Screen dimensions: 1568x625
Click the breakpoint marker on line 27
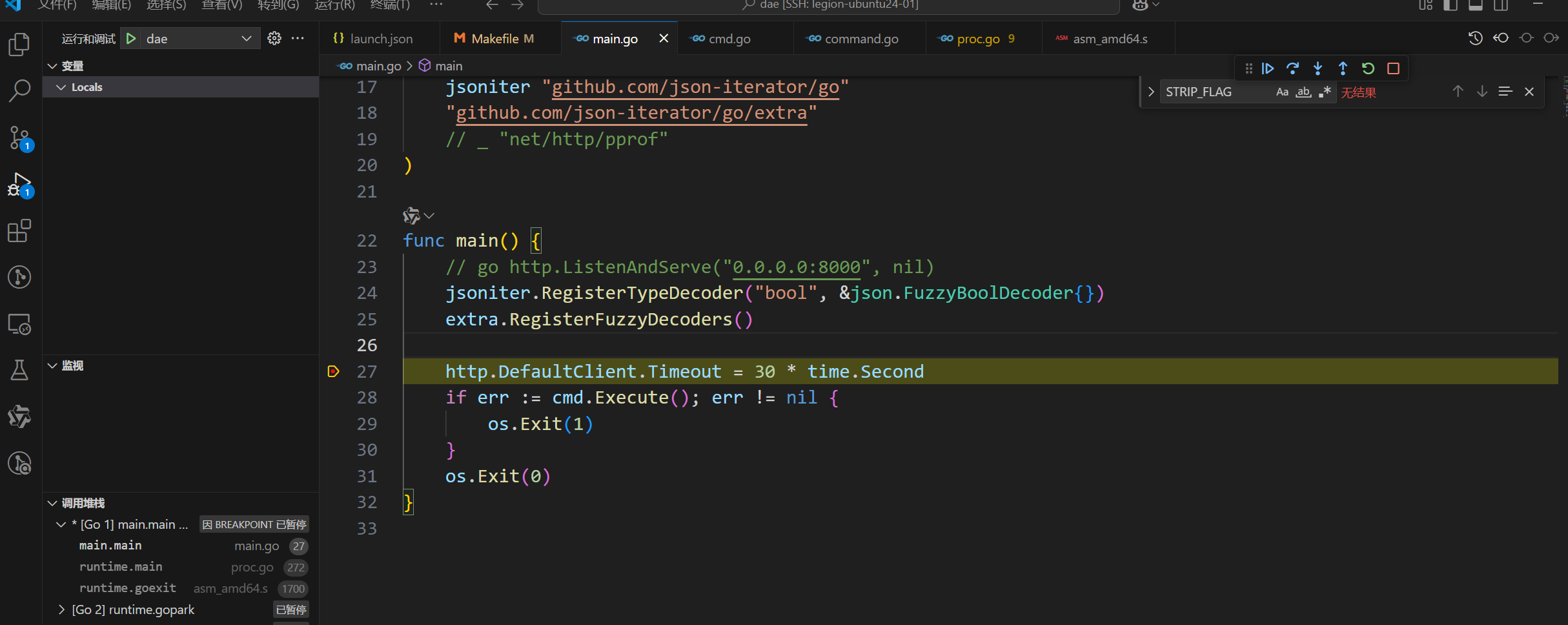click(333, 371)
